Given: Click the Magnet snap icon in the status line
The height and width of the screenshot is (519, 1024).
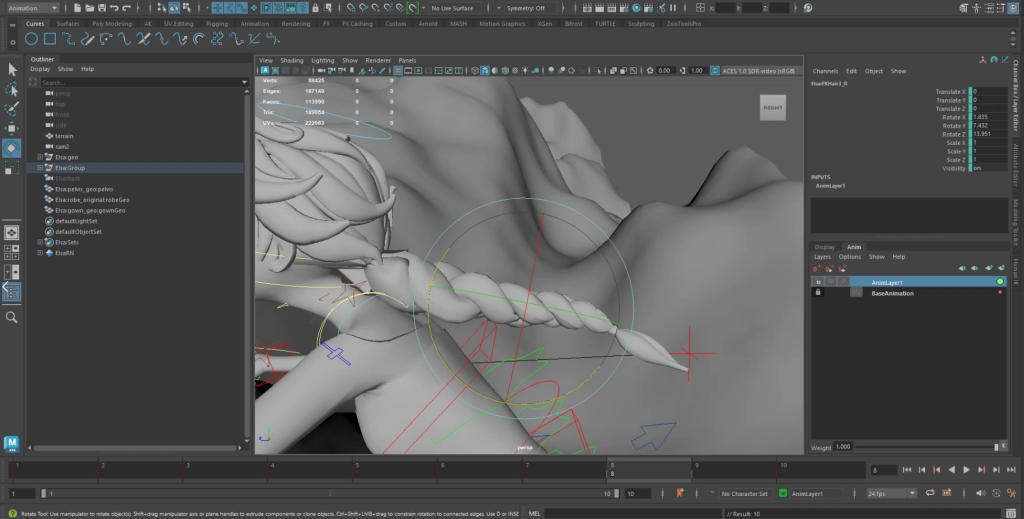Looking at the screenshot, I should 412,8.
